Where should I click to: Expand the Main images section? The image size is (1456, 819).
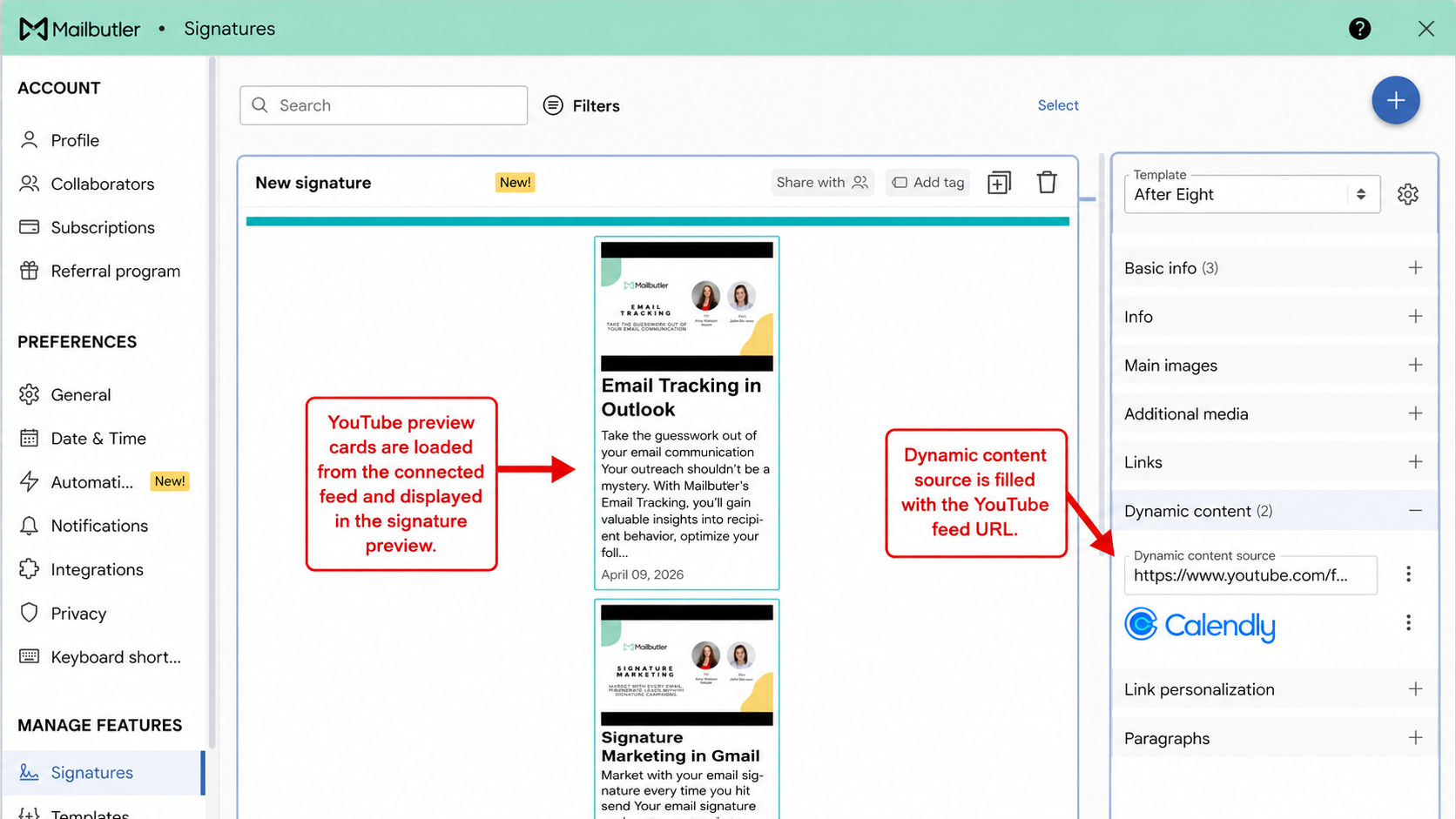[x=1274, y=366]
